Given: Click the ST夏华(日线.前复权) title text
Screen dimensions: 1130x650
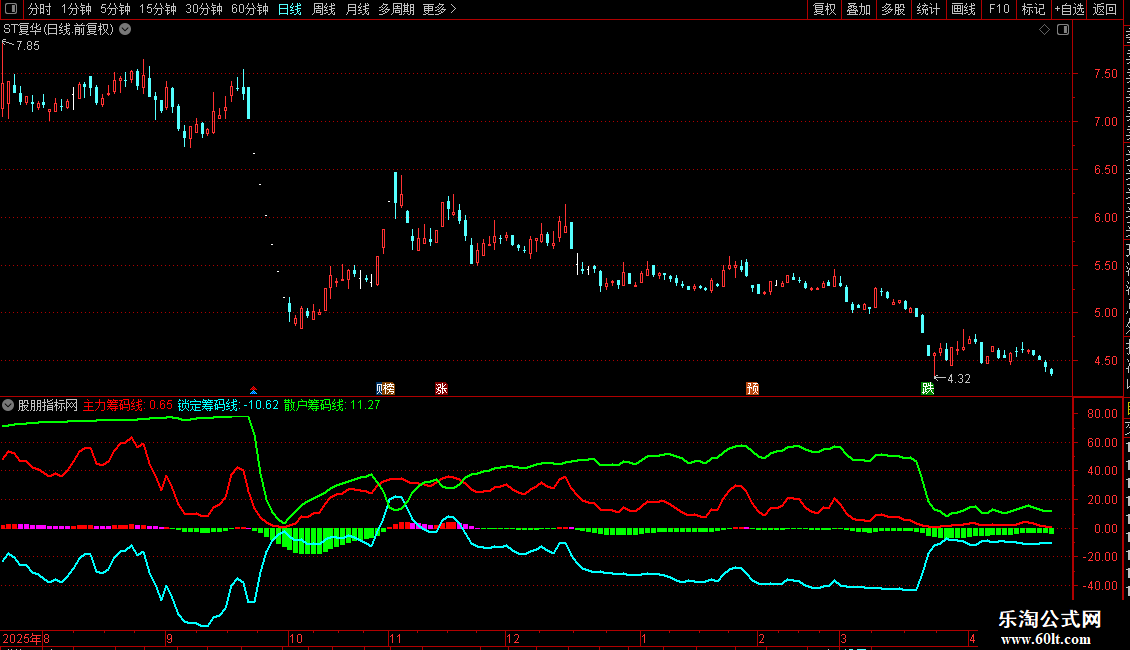Looking at the screenshot, I should (58, 30).
